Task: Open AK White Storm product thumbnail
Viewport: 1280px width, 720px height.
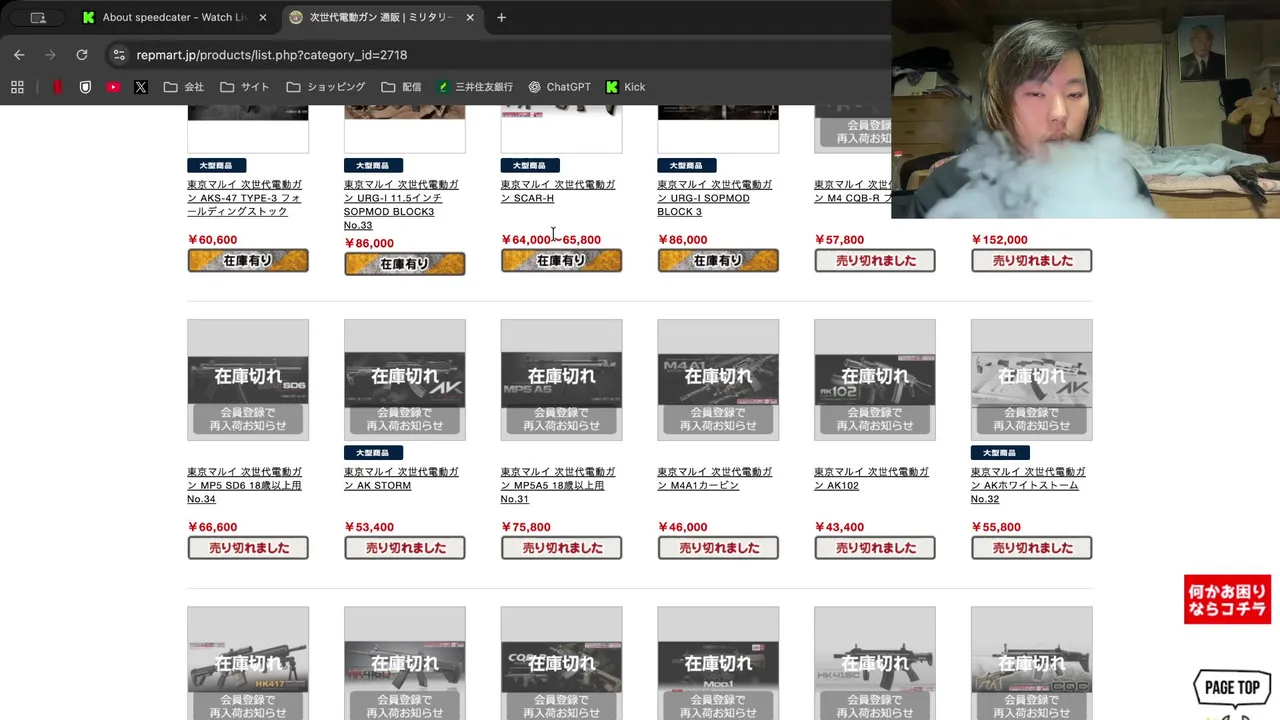Action: coord(1032,380)
